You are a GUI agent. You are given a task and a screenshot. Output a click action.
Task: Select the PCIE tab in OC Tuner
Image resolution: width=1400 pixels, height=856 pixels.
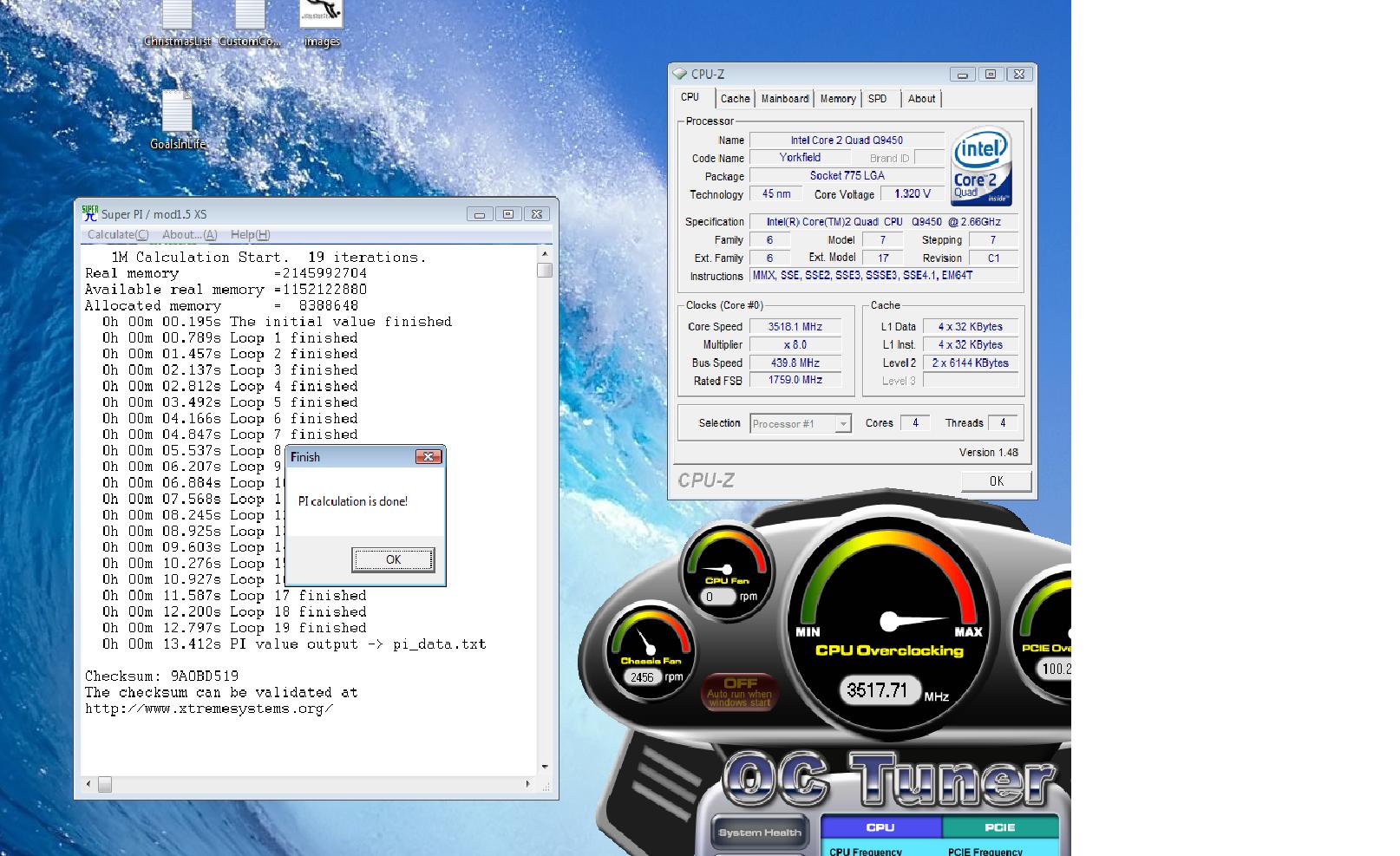click(999, 827)
